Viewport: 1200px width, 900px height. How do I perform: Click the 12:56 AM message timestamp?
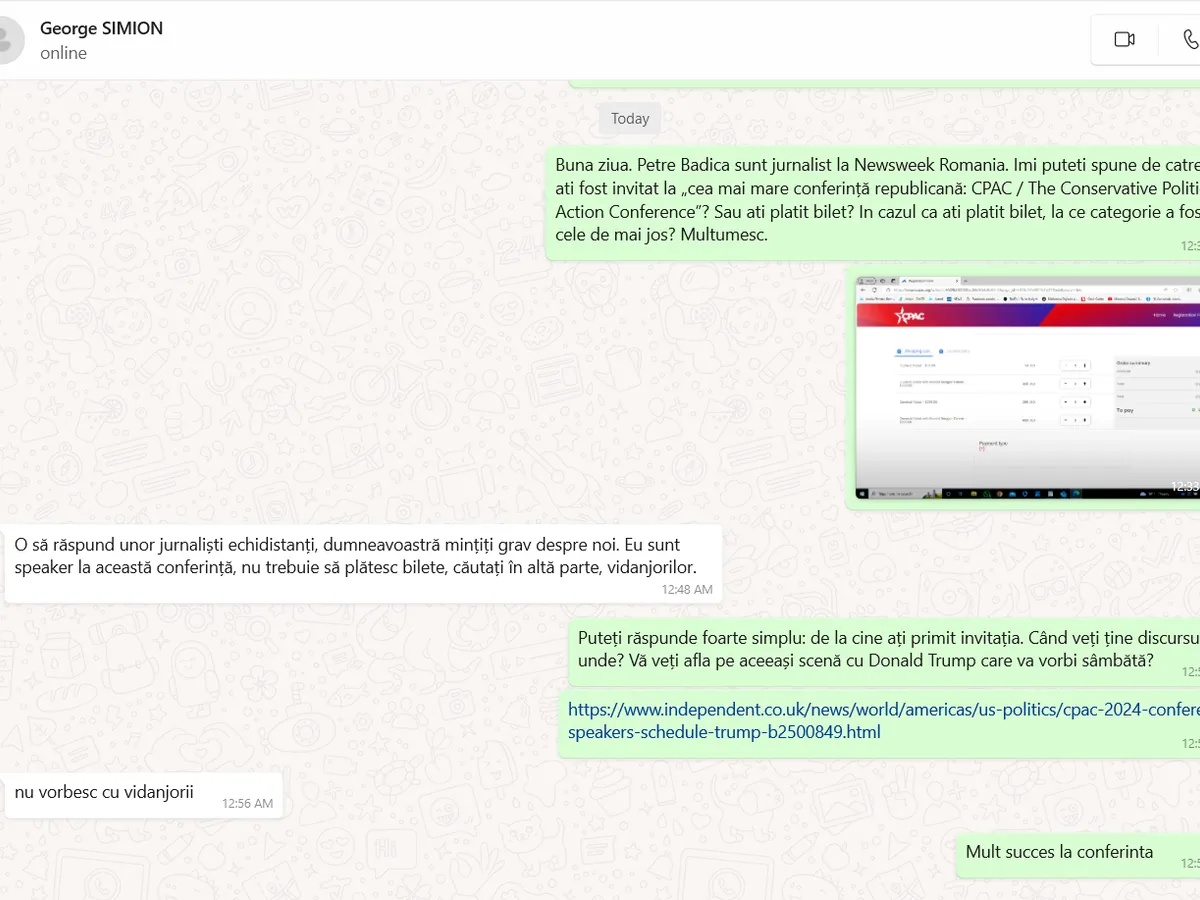pyautogui.click(x=247, y=803)
